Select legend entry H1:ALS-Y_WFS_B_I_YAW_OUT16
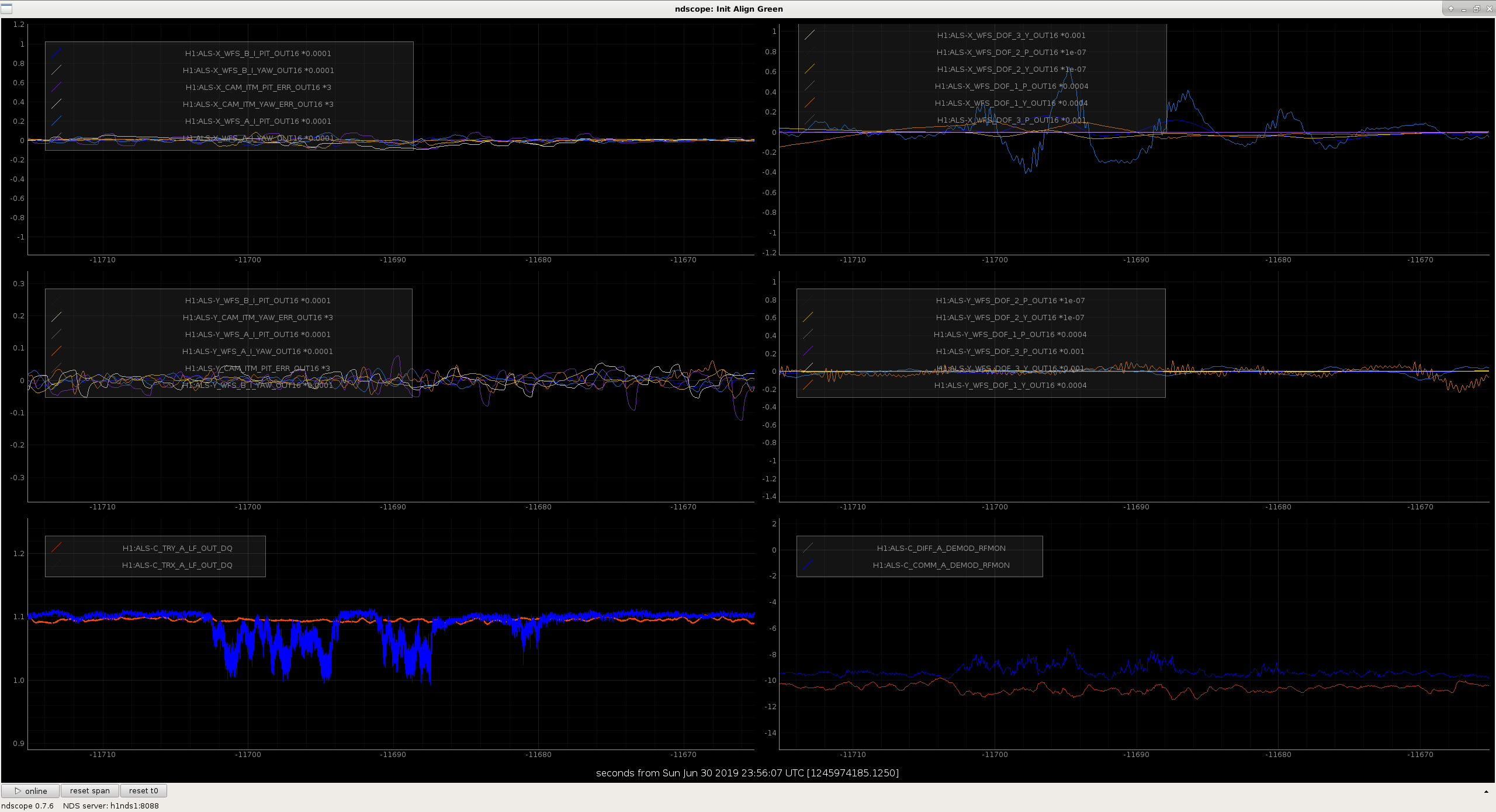The width and height of the screenshot is (1496, 812). [x=258, y=386]
